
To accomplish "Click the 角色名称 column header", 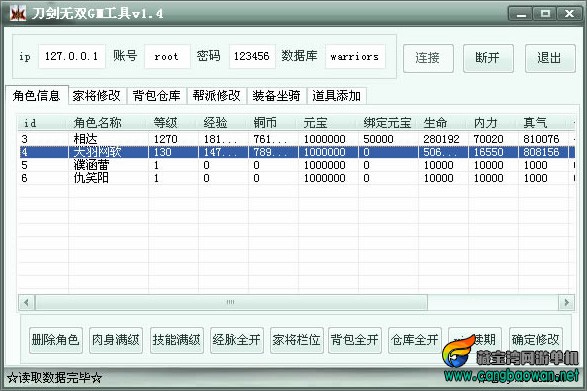I will [x=109, y=123].
